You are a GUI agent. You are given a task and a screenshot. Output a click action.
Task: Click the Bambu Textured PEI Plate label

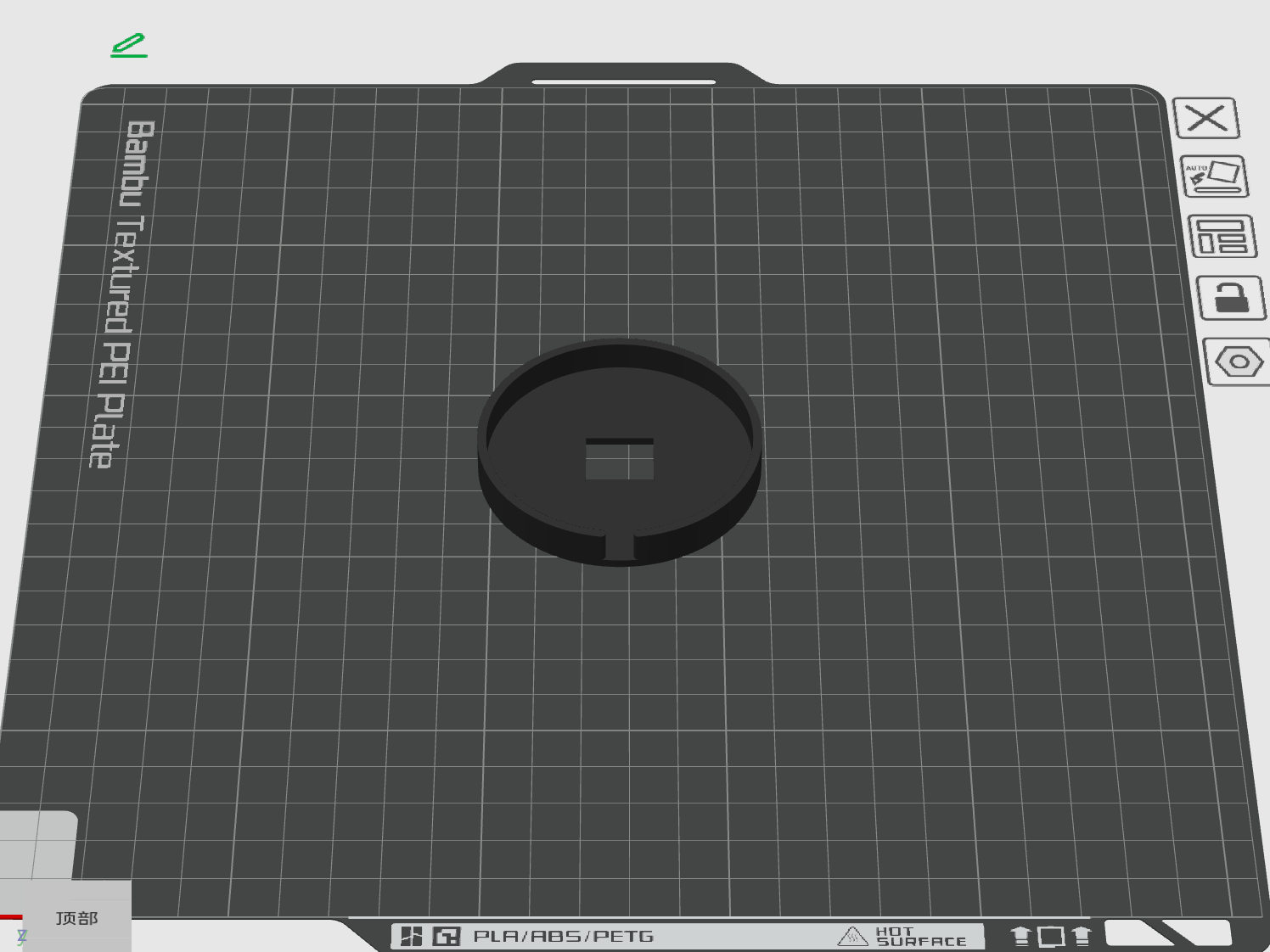coord(119,293)
